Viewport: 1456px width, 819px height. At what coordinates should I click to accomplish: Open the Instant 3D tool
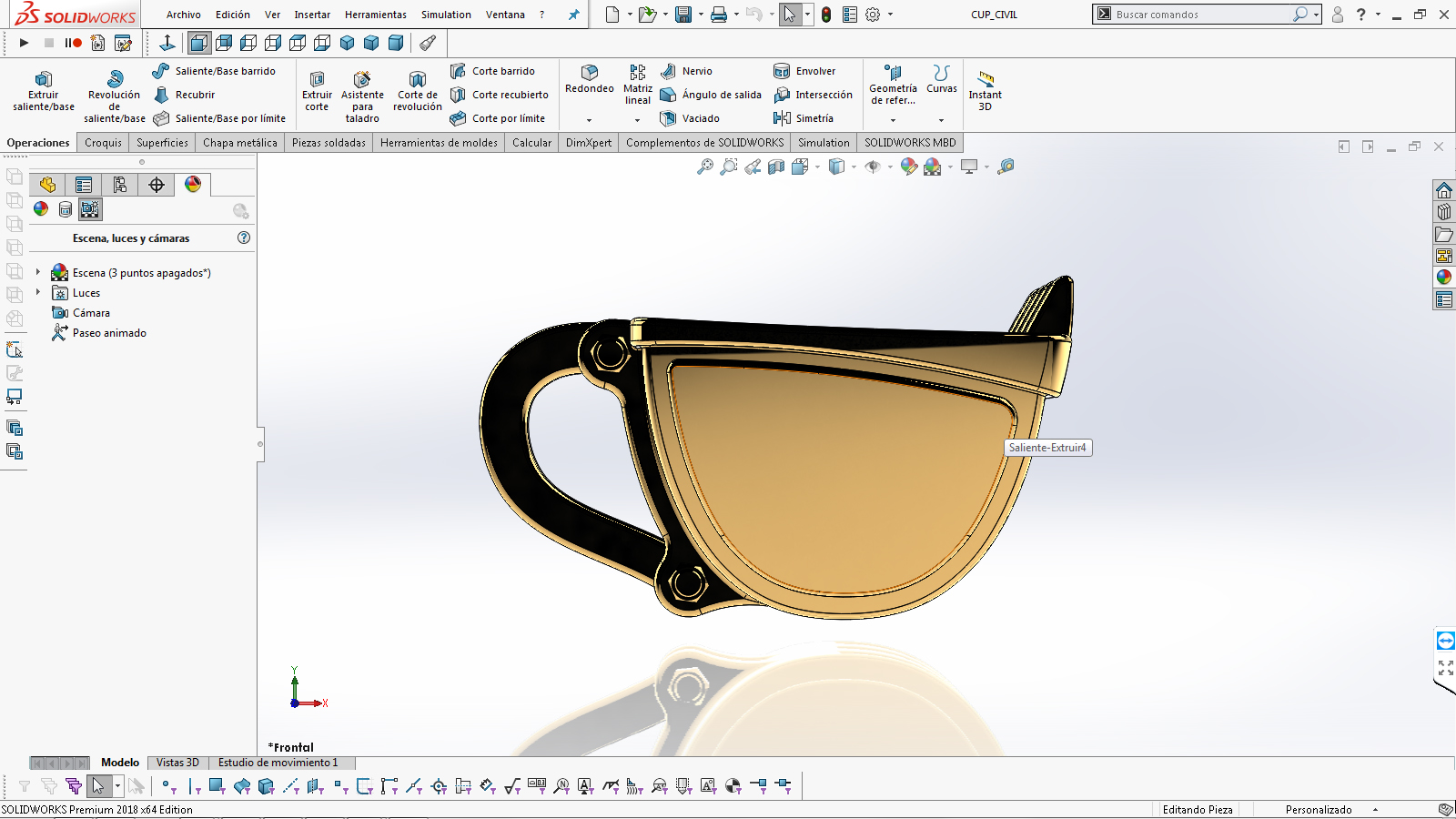coord(985,91)
